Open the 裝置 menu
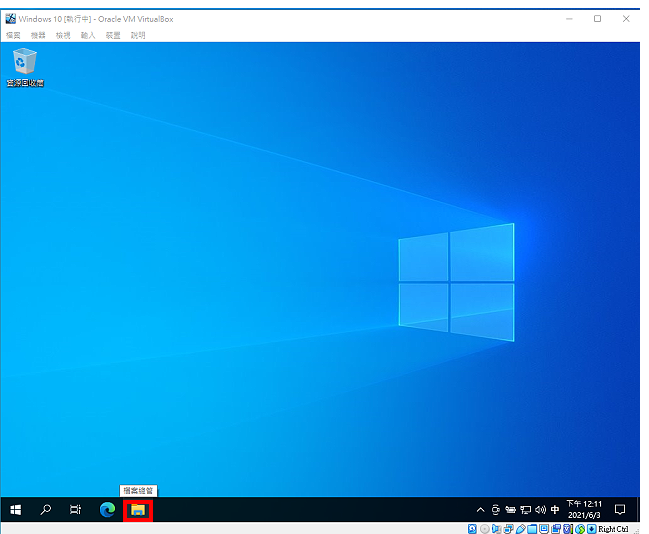Screen dimensions: 649x534 point(113,35)
